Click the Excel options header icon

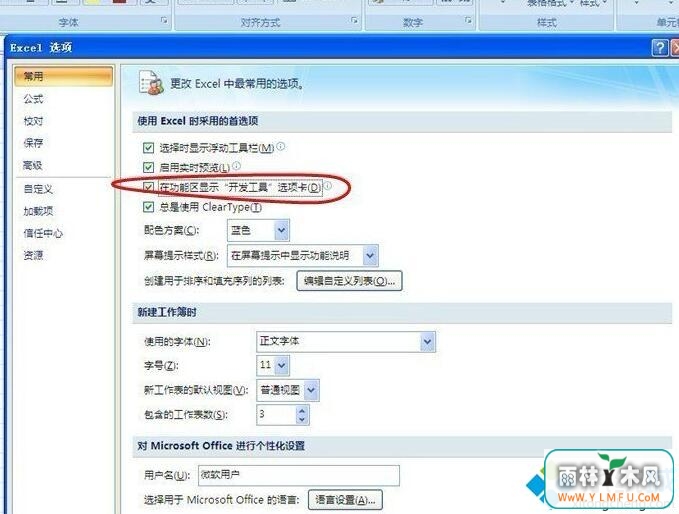tap(151, 82)
